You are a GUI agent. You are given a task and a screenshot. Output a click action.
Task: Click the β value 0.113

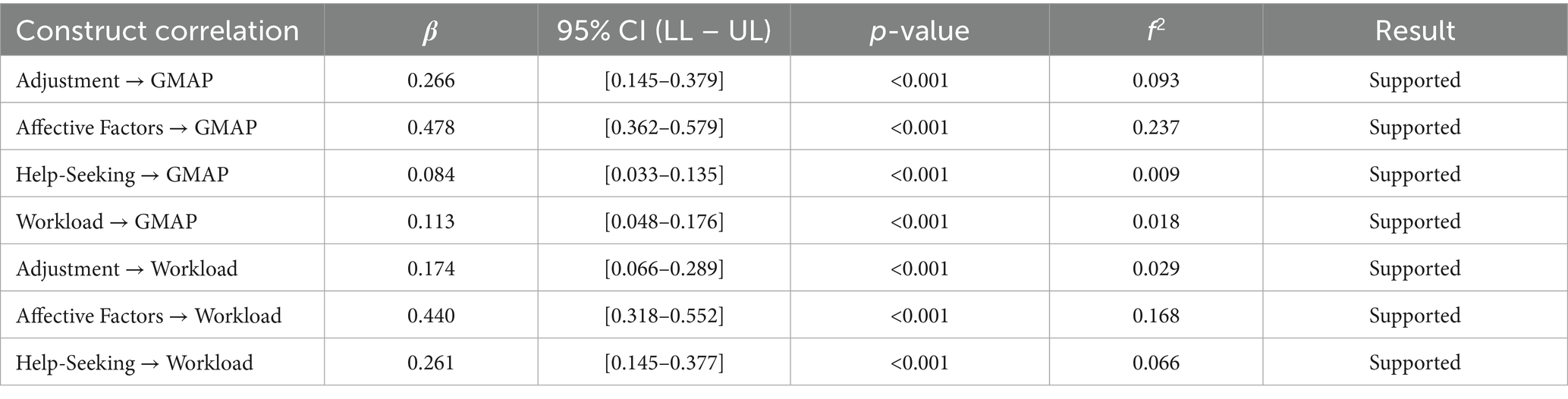pyautogui.click(x=431, y=221)
